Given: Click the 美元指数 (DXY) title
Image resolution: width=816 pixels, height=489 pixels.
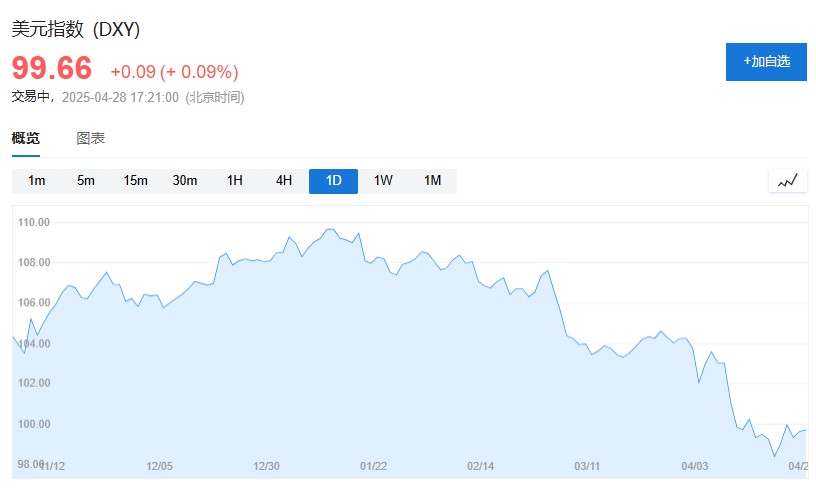Looking at the screenshot, I should point(76,30).
